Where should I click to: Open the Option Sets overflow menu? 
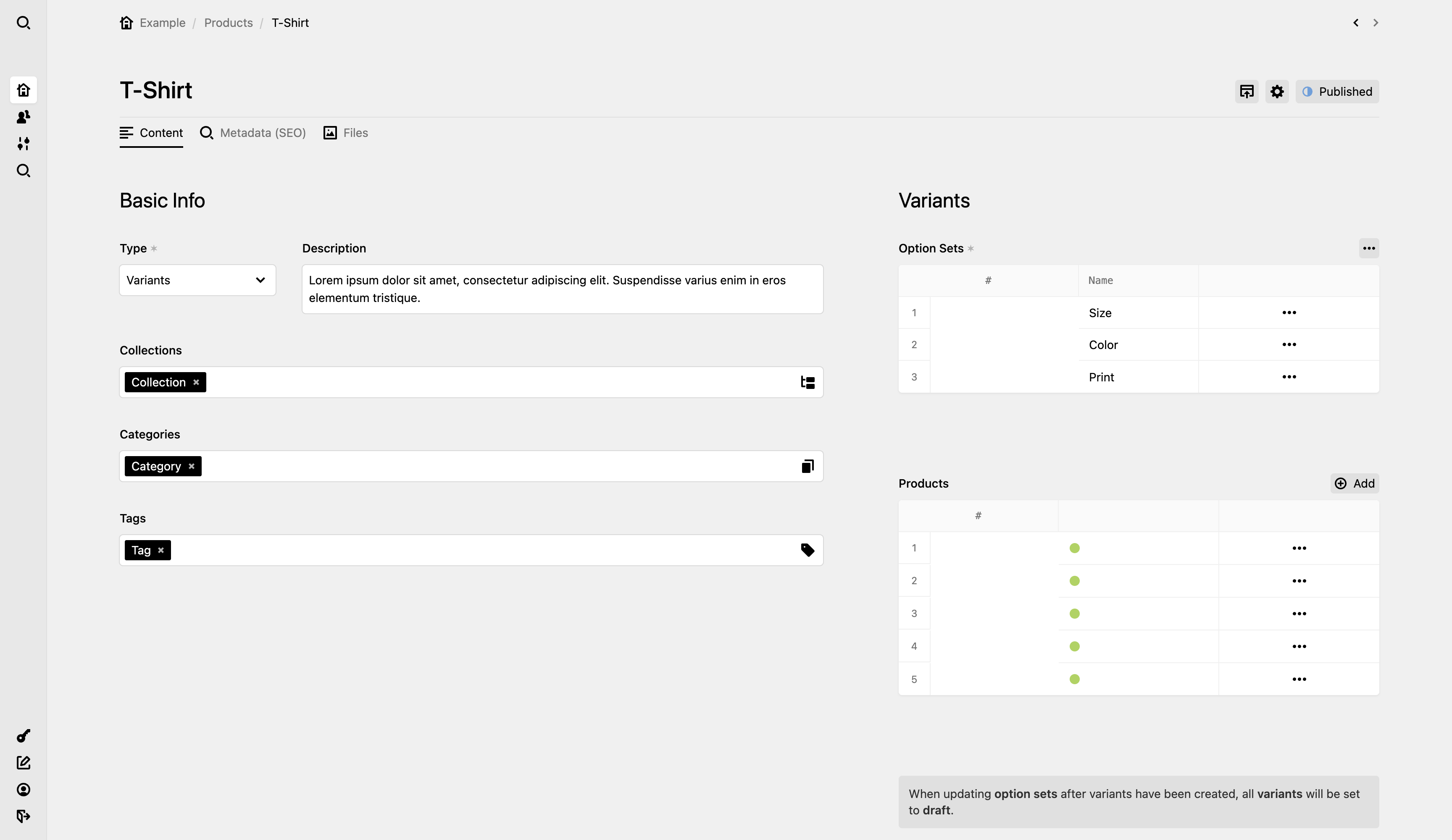point(1368,248)
